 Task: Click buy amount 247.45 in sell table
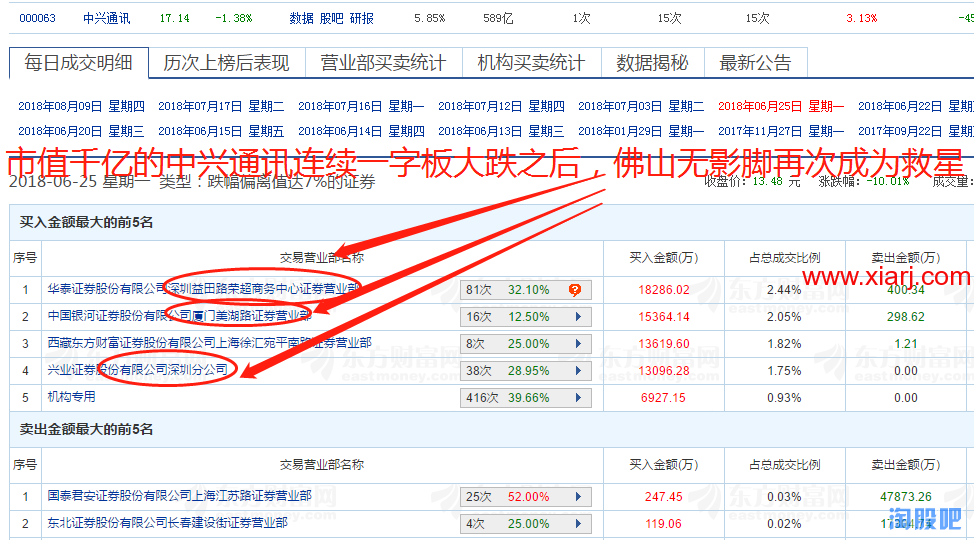click(663, 497)
